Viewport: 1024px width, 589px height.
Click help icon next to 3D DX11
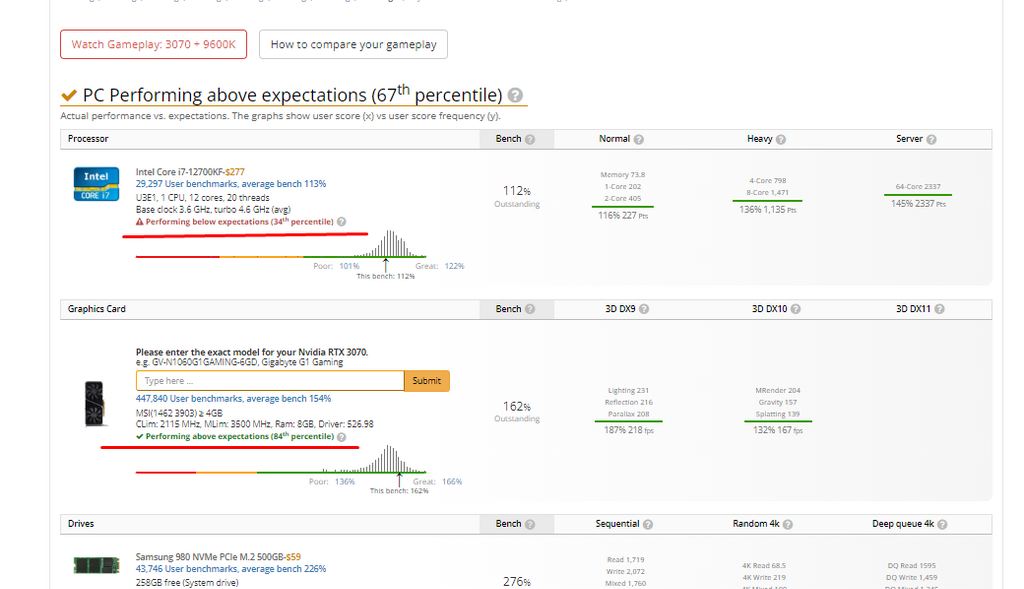point(939,309)
